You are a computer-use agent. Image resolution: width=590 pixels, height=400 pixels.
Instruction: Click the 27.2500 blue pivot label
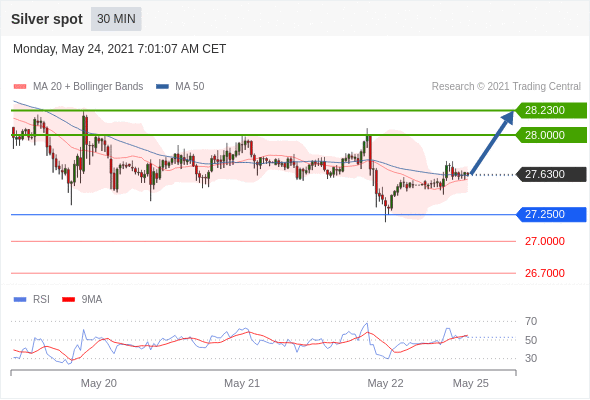point(551,214)
